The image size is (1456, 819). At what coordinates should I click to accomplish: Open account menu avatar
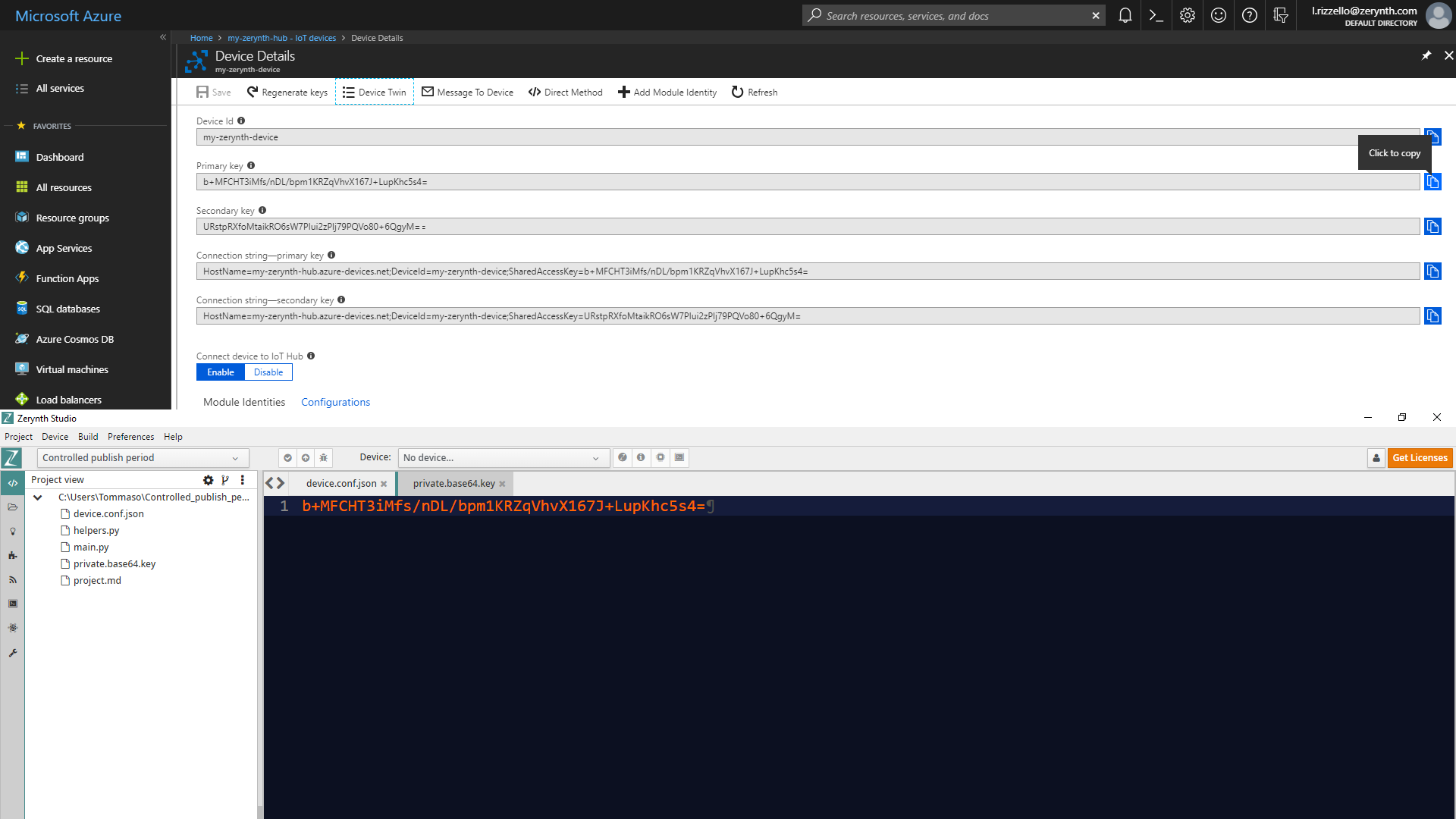(x=1438, y=15)
